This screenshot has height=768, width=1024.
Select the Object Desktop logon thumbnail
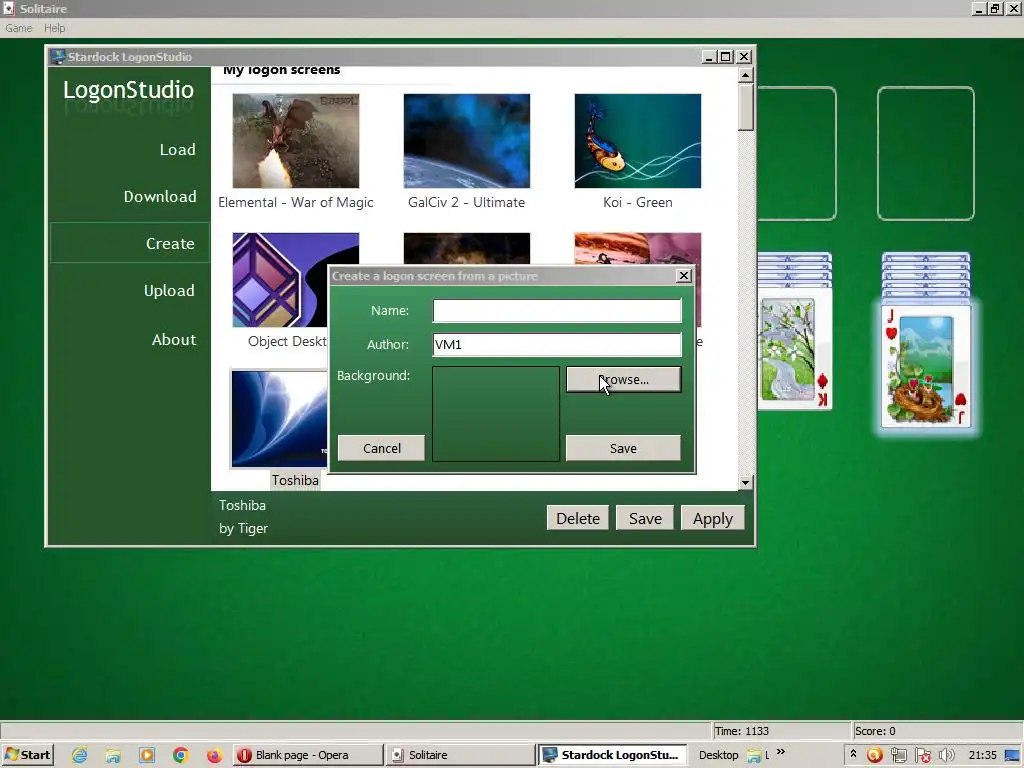click(x=281, y=280)
